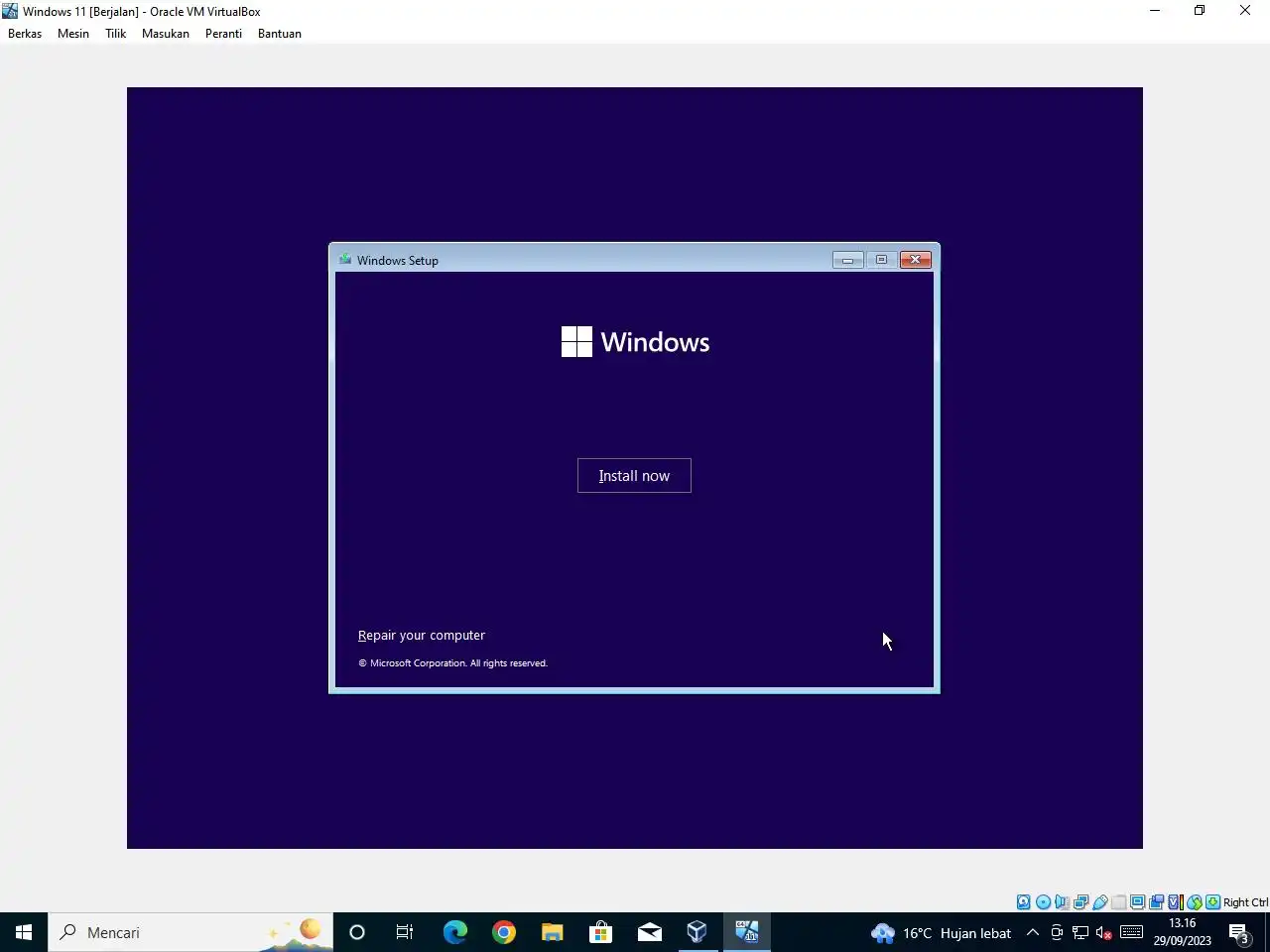Launch Google Chrome from taskbar
This screenshot has height=952, width=1270.
504,932
